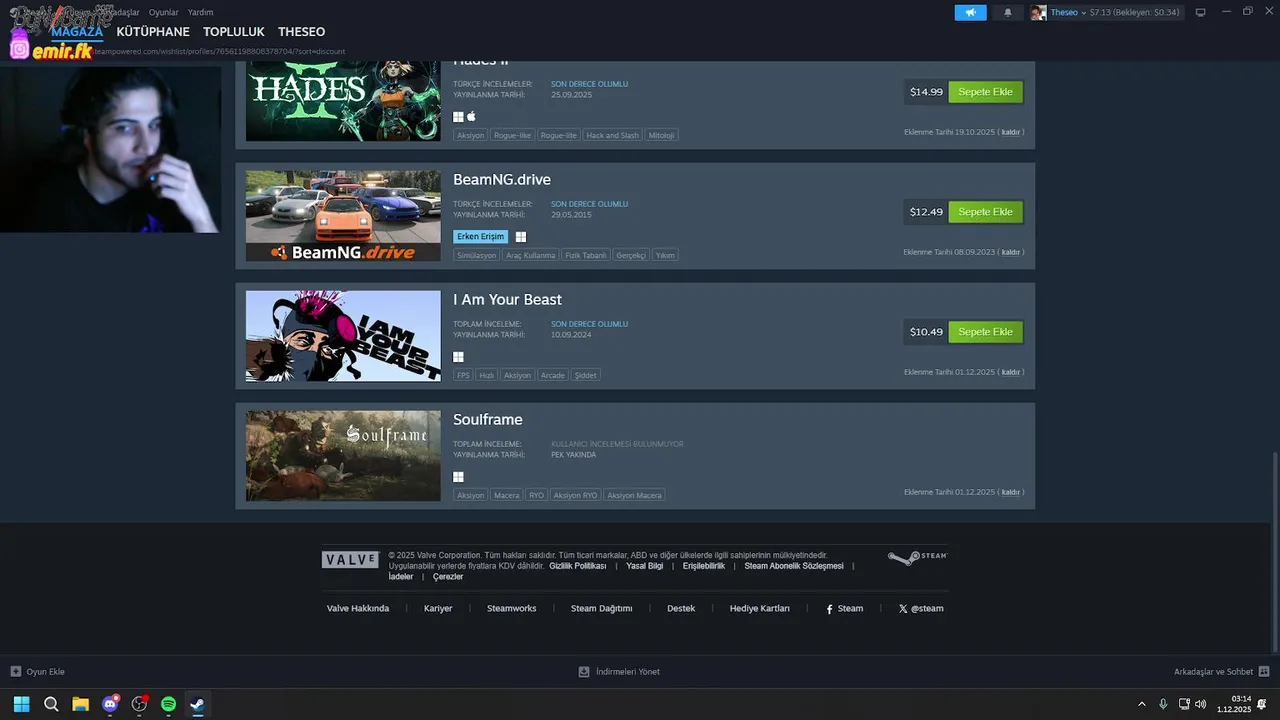
Task: Select the Aksiyon Macera tag
Action: tap(635, 495)
